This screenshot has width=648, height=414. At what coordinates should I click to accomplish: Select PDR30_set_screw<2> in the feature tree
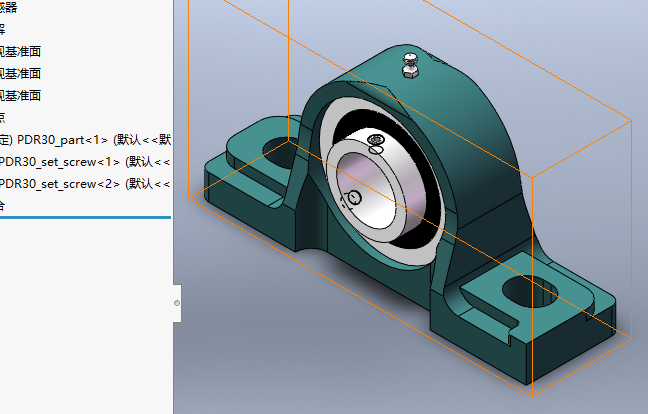pos(86,183)
